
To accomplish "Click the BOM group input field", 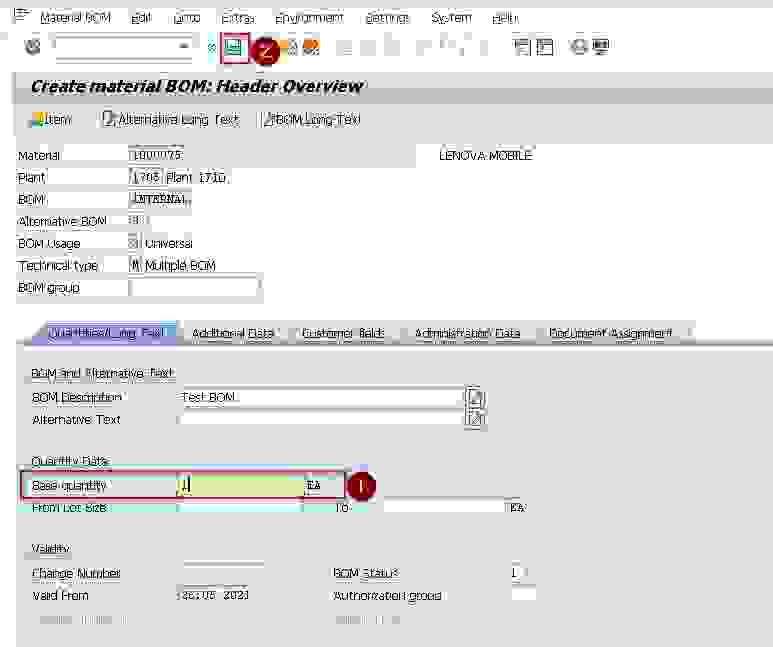I will [x=193, y=288].
